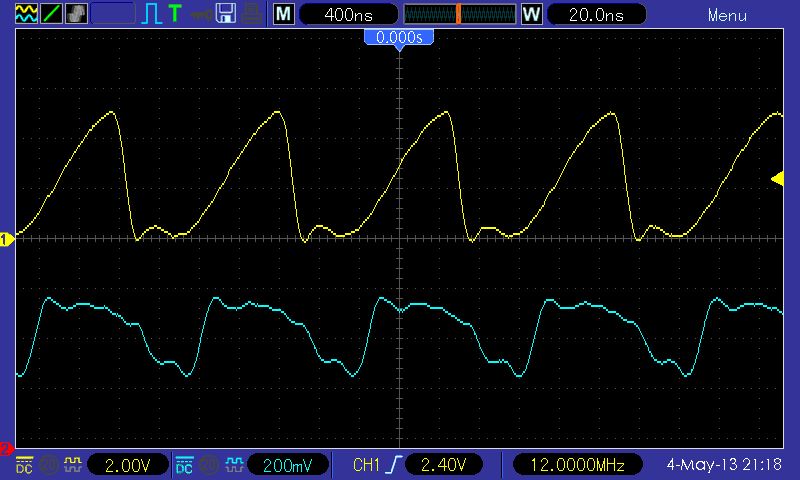Image resolution: width=800 pixels, height=480 pixels.
Task: Click the 400ns main timebase value
Action: click(x=348, y=14)
